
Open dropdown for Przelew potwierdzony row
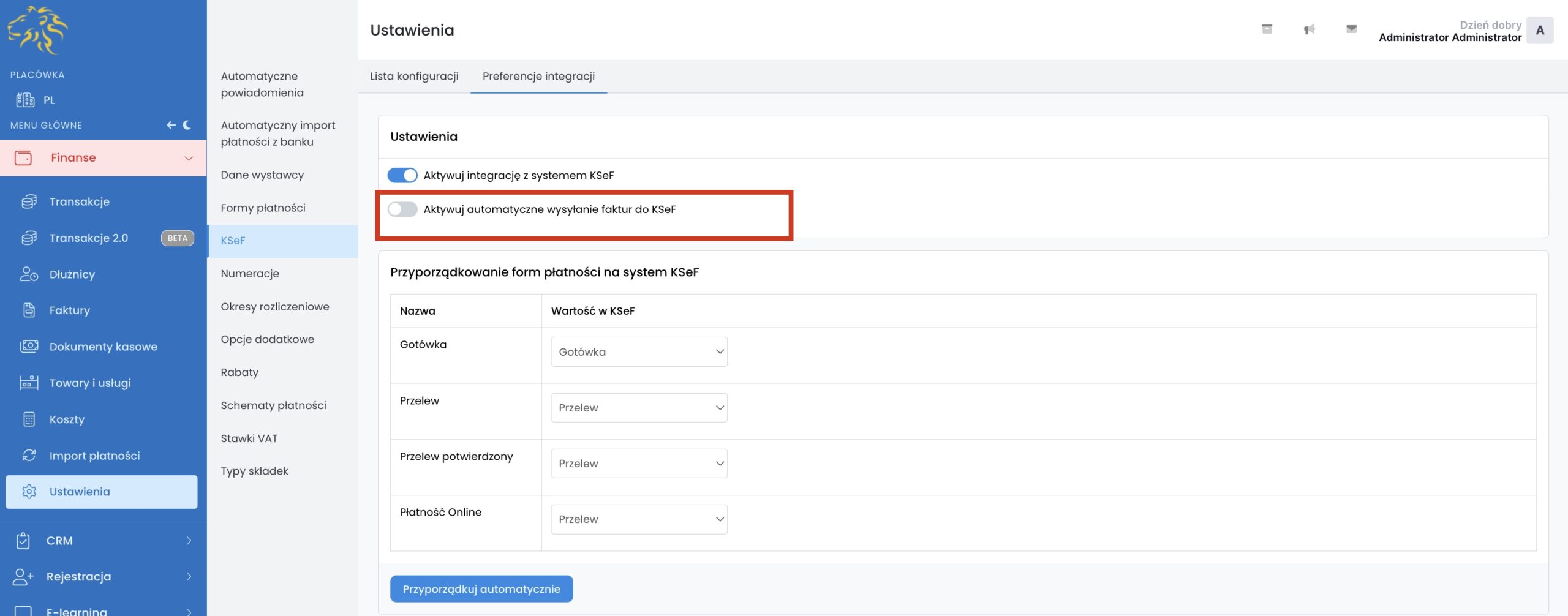tap(638, 464)
